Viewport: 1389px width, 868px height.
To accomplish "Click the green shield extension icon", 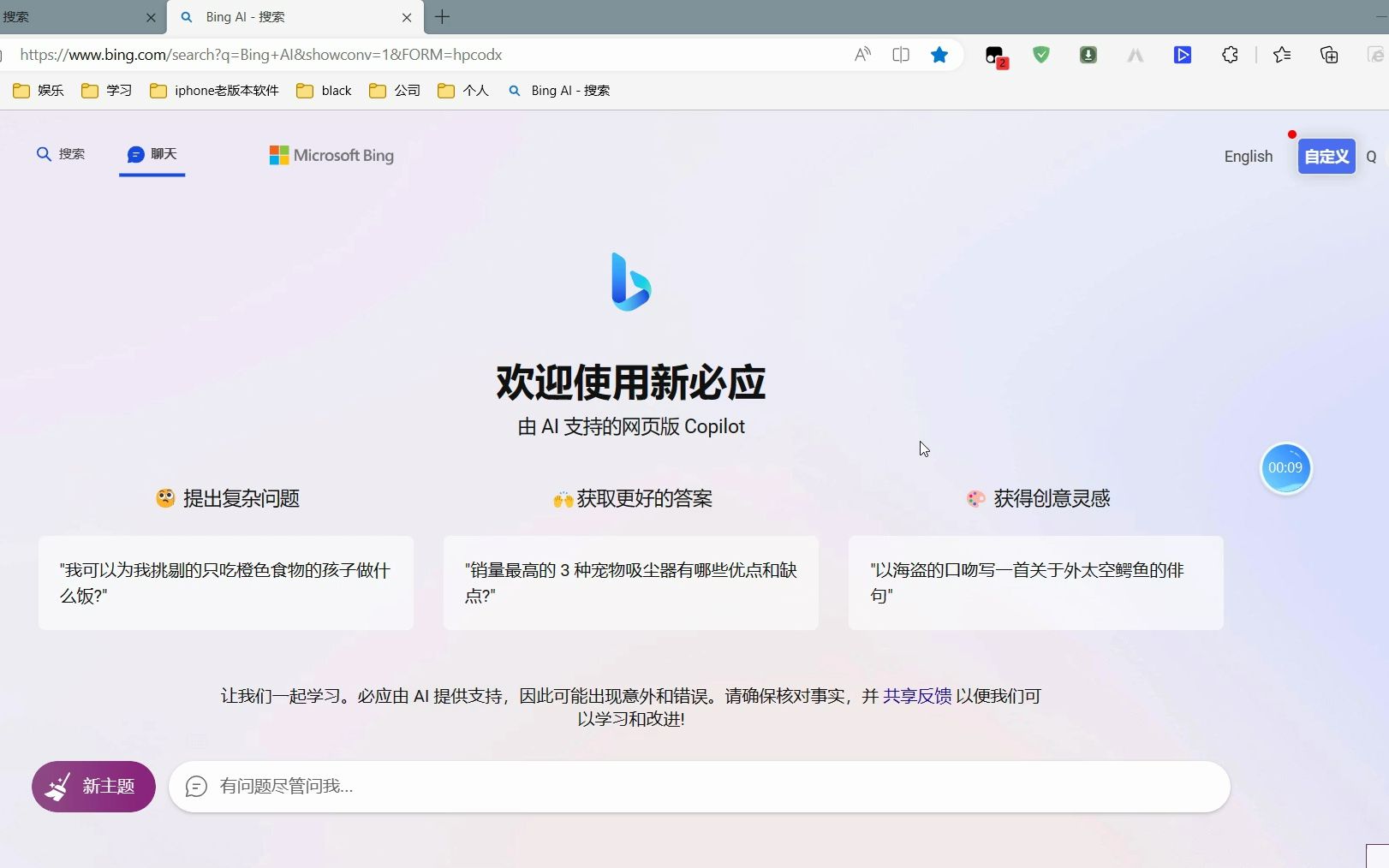I will (1041, 55).
